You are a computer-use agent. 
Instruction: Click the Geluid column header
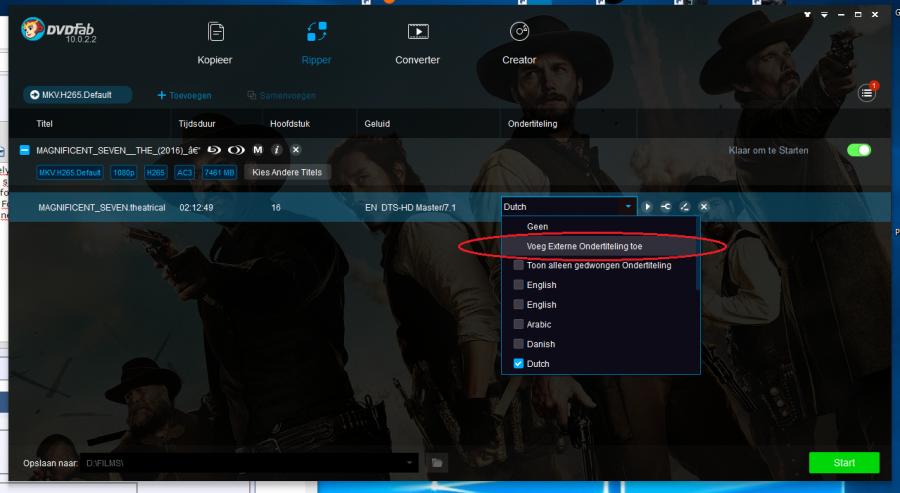(377, 123)
